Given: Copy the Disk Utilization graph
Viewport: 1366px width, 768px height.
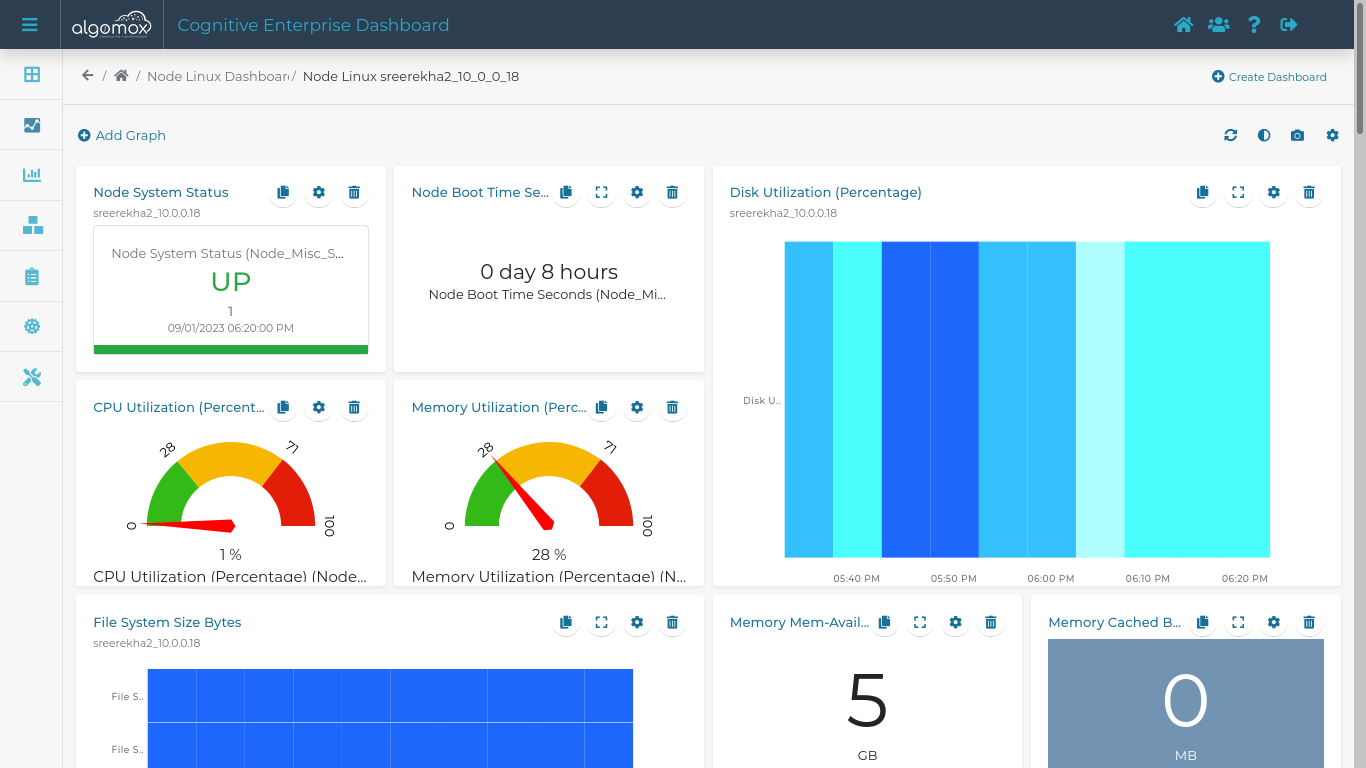Looking at the screenshot, I should pos(1202,192).
